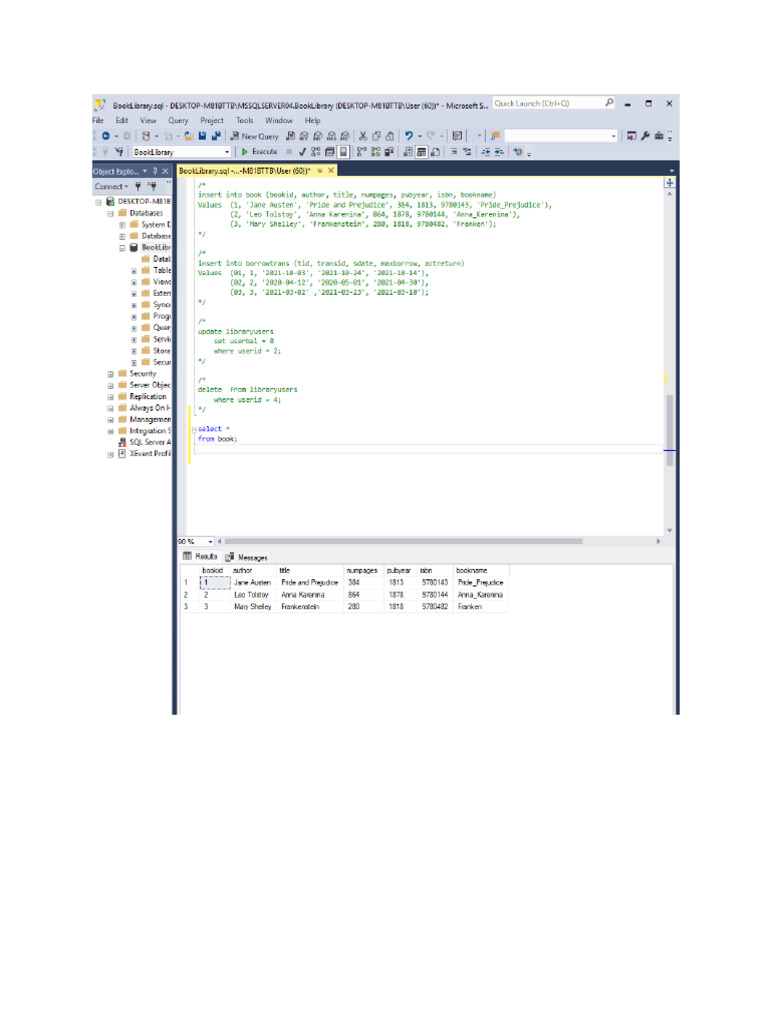
Task: Click the 'bookname' column header
Action: click(479, 571)
